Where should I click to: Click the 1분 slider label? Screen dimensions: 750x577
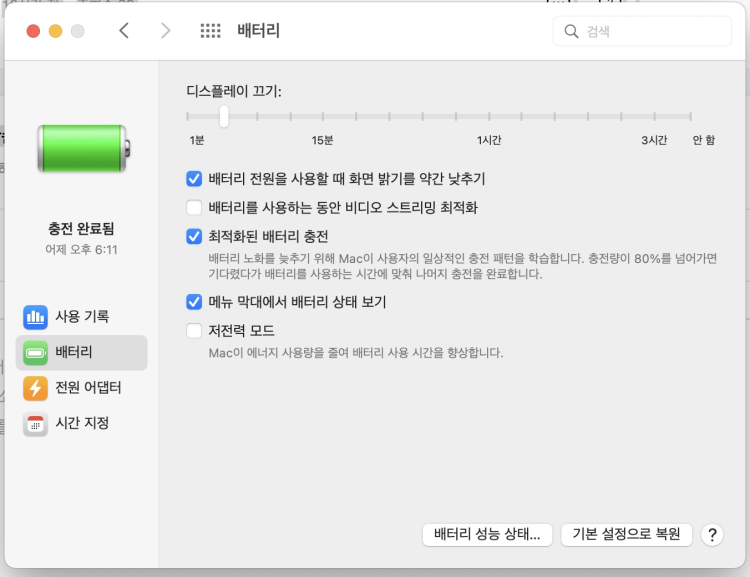pyautogui.click(x=197, y=140)
